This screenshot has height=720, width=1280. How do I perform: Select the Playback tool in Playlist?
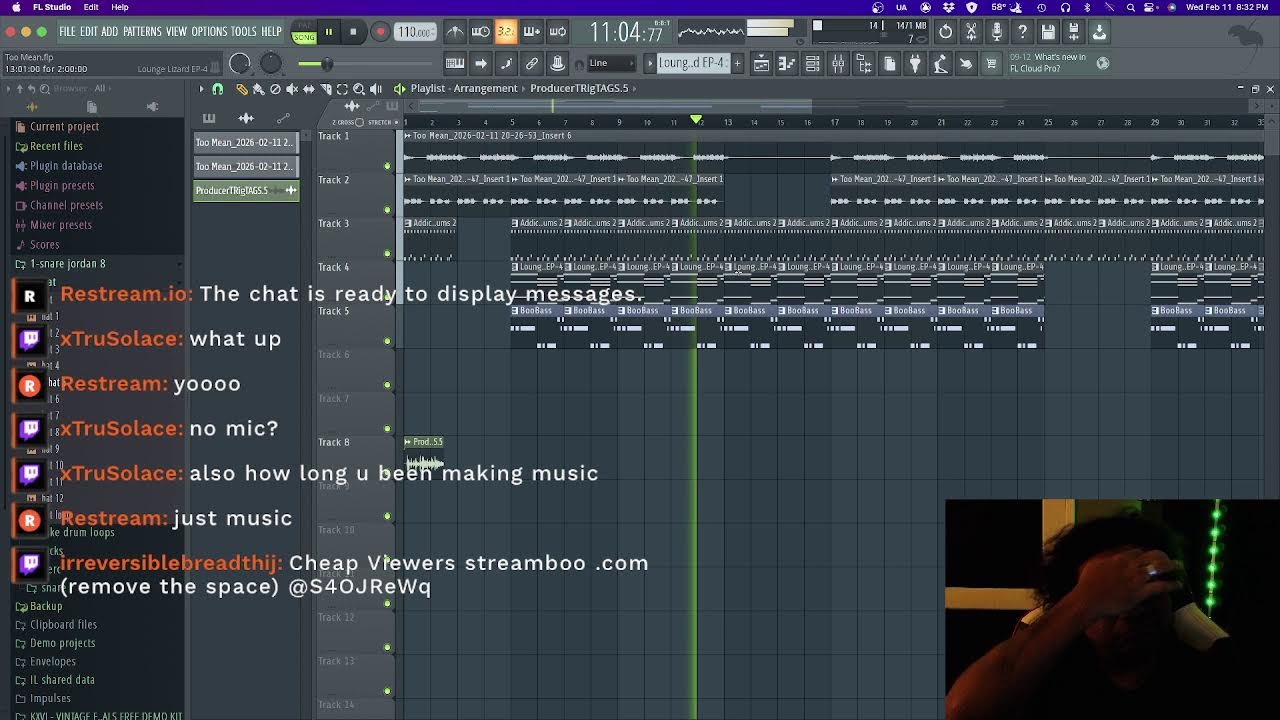pyautogui.click(x=376, y=89)
